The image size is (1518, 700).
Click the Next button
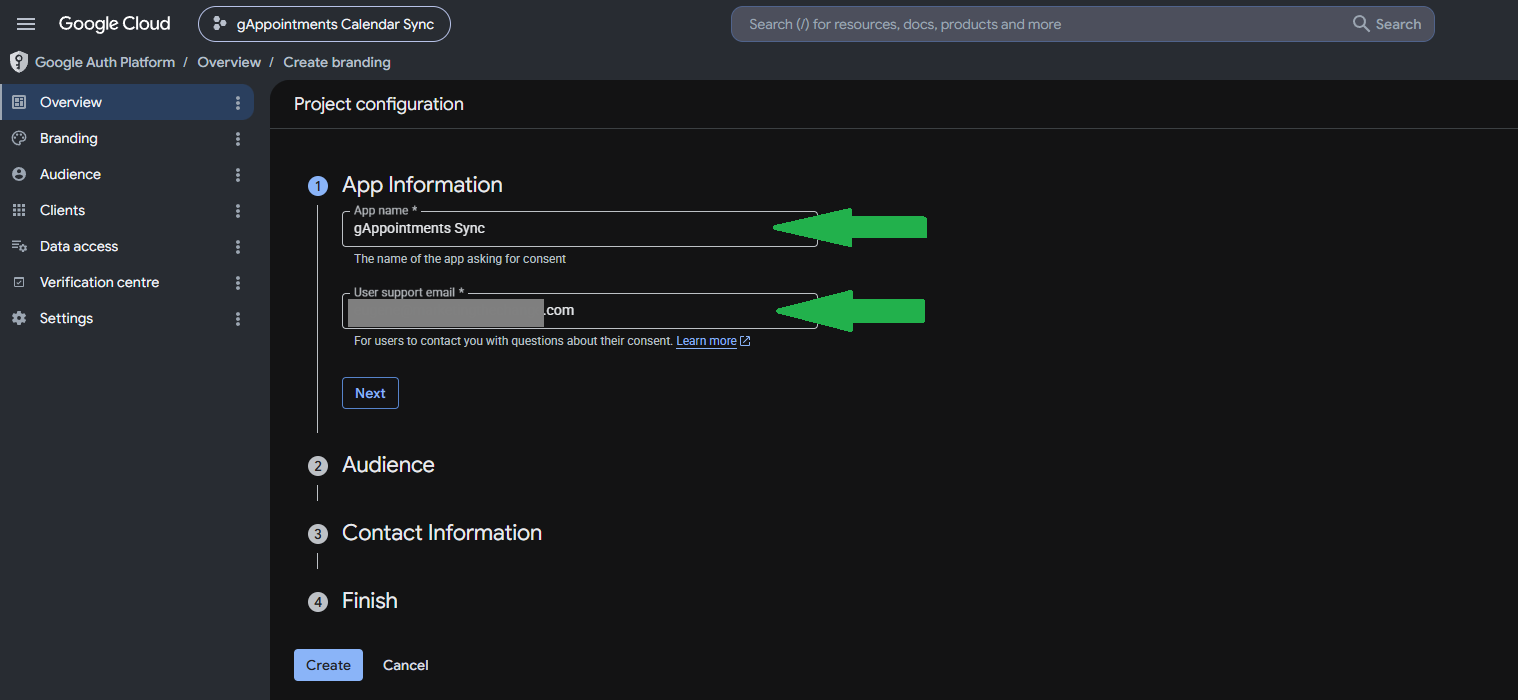370,393
